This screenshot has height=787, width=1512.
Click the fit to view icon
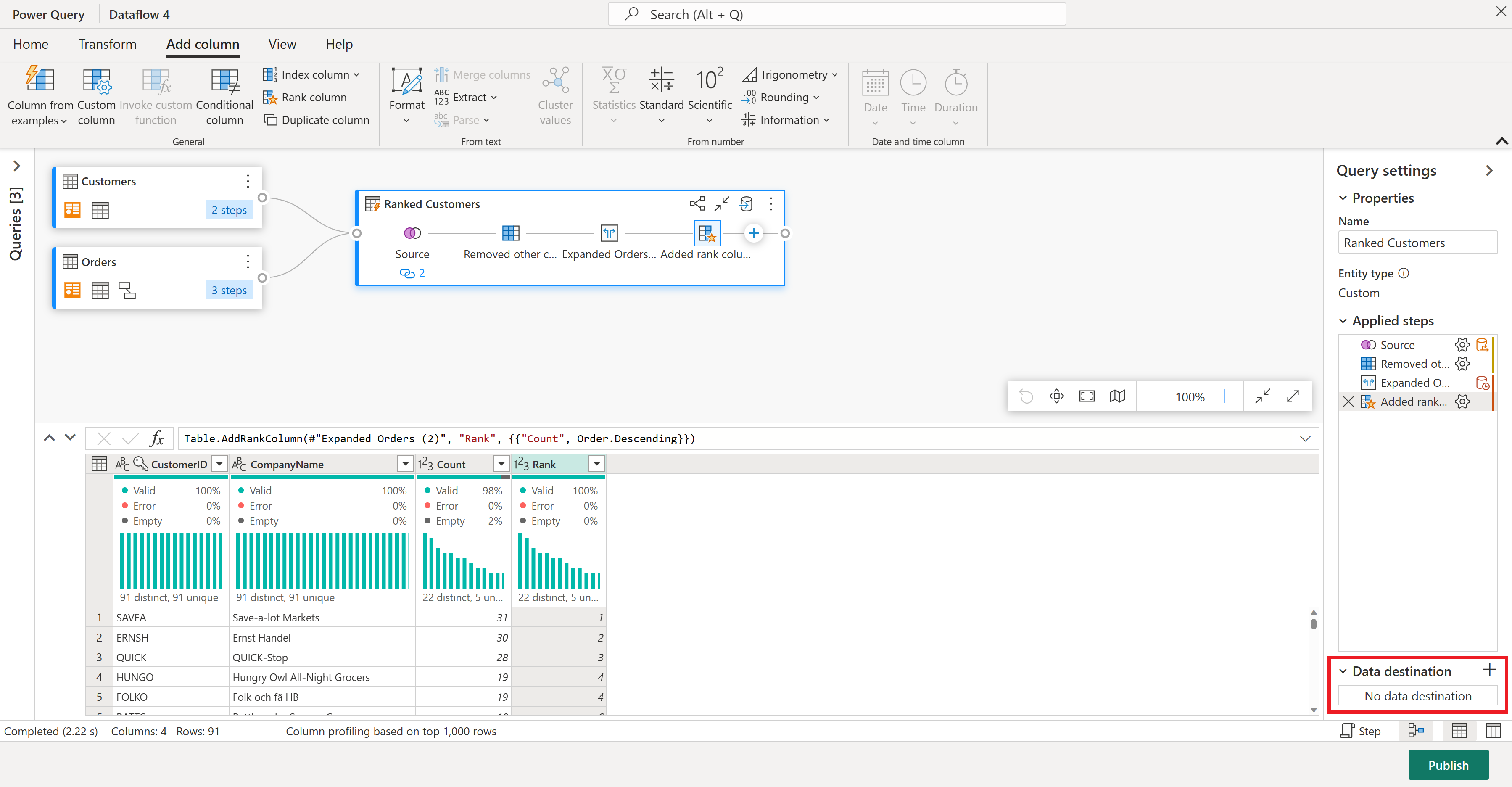(x=1087, y=397)
